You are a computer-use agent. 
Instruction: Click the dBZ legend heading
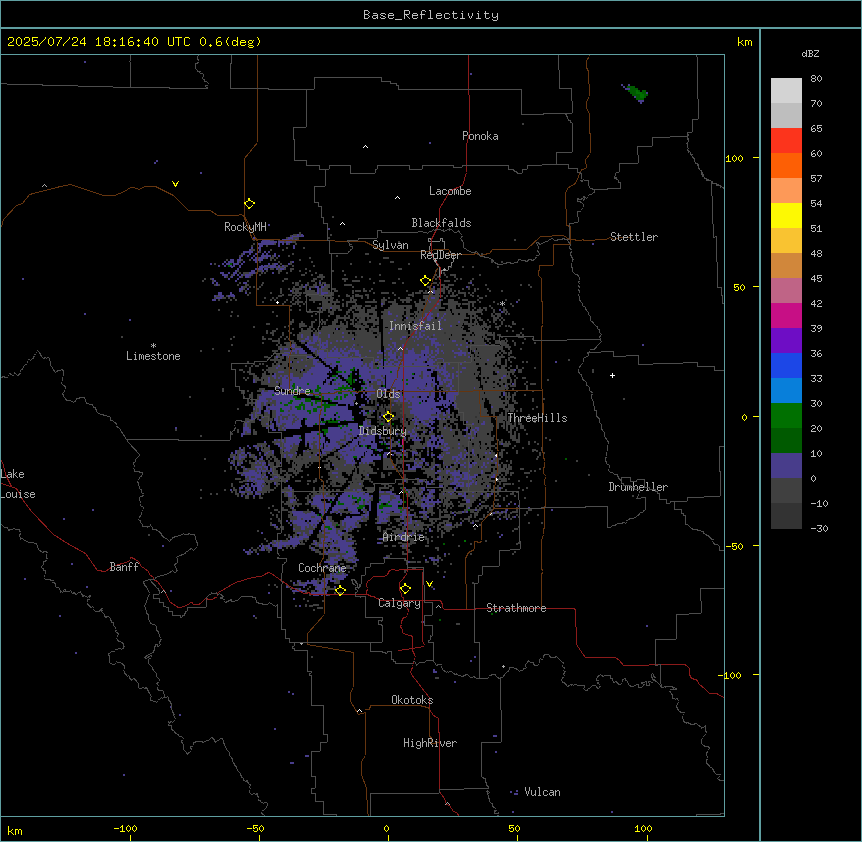810,53
